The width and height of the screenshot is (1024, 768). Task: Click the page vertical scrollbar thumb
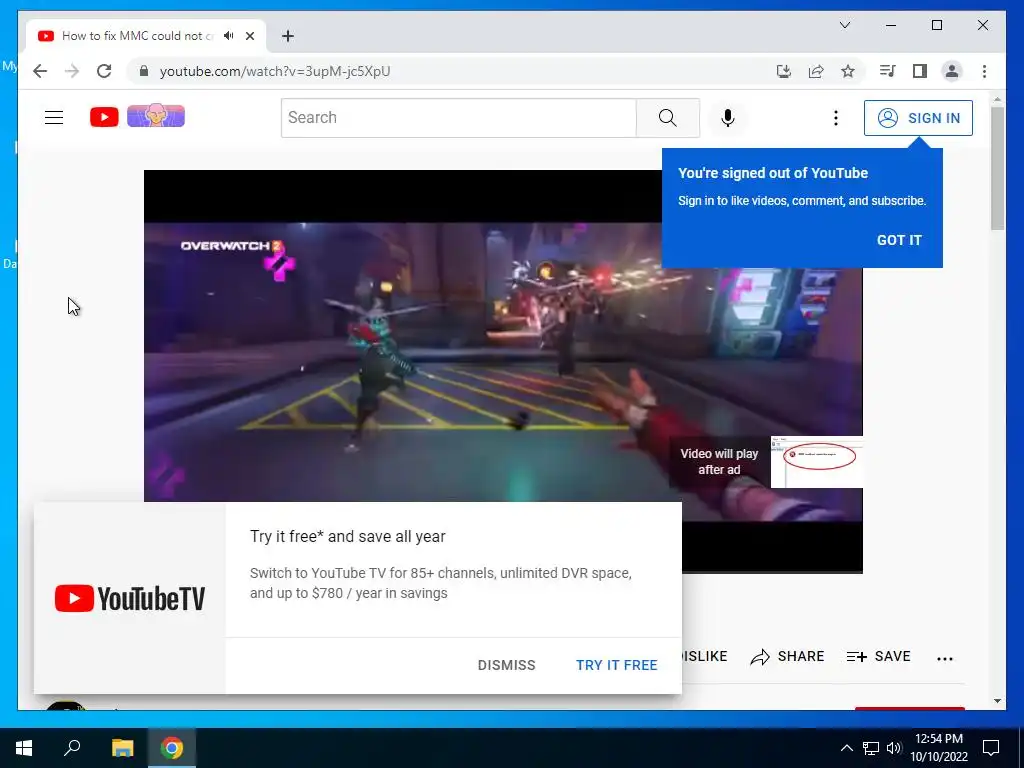coord(997,167)
